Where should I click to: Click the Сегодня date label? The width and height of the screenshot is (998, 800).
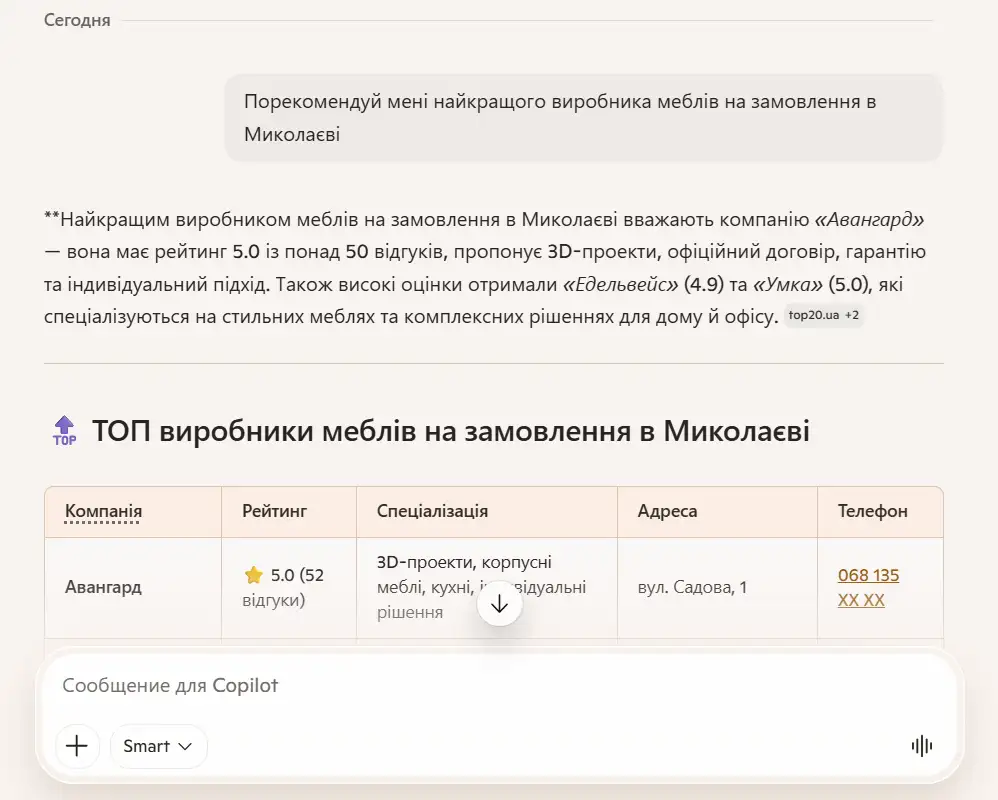[x=77, y=20]
